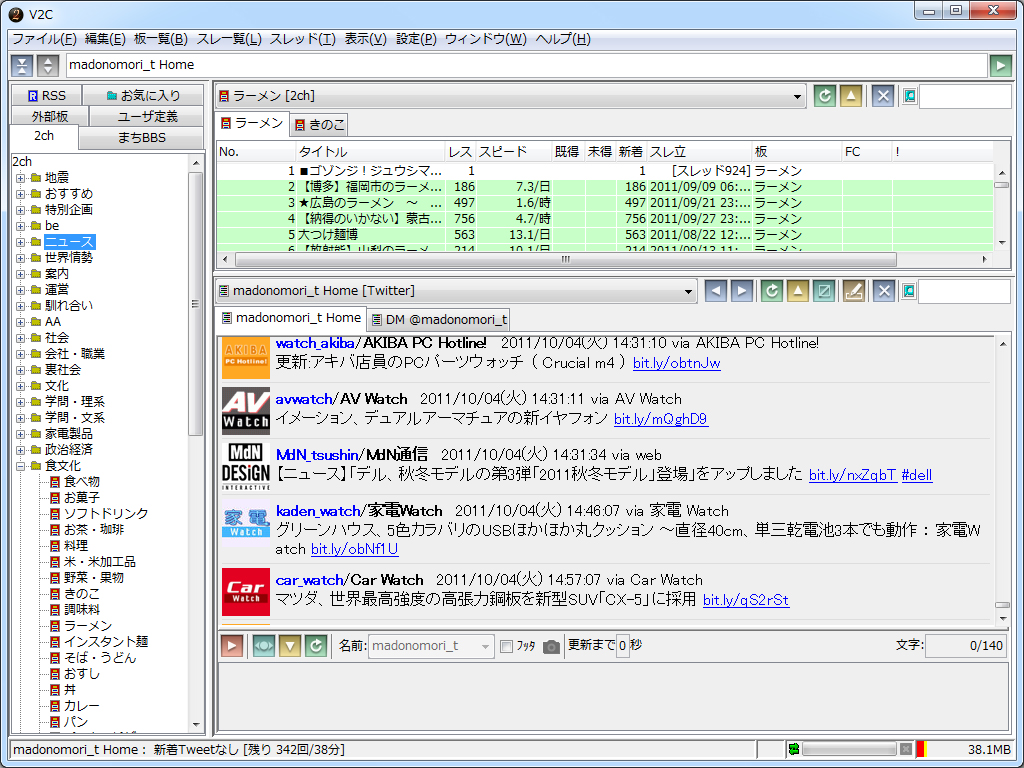This screenshot has width=1024, height=768.
Task: Click the back arrow in the Twitter pane
Action: [716, 290]
